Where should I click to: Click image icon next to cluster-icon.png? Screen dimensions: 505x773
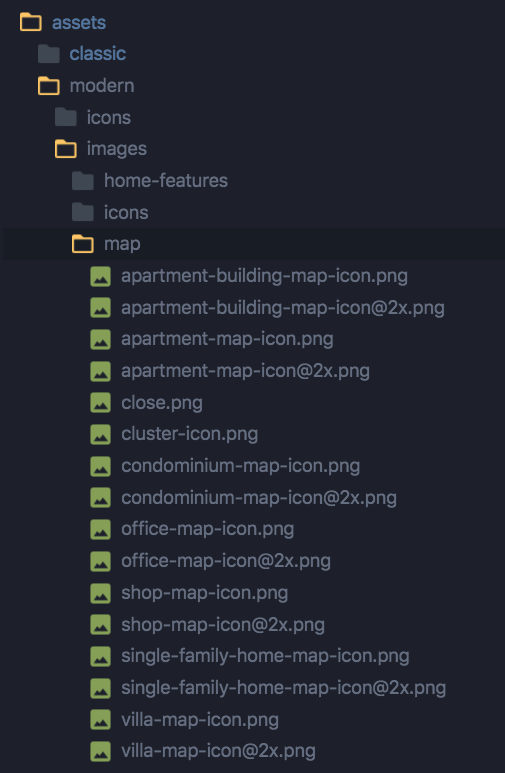point(101,434)
